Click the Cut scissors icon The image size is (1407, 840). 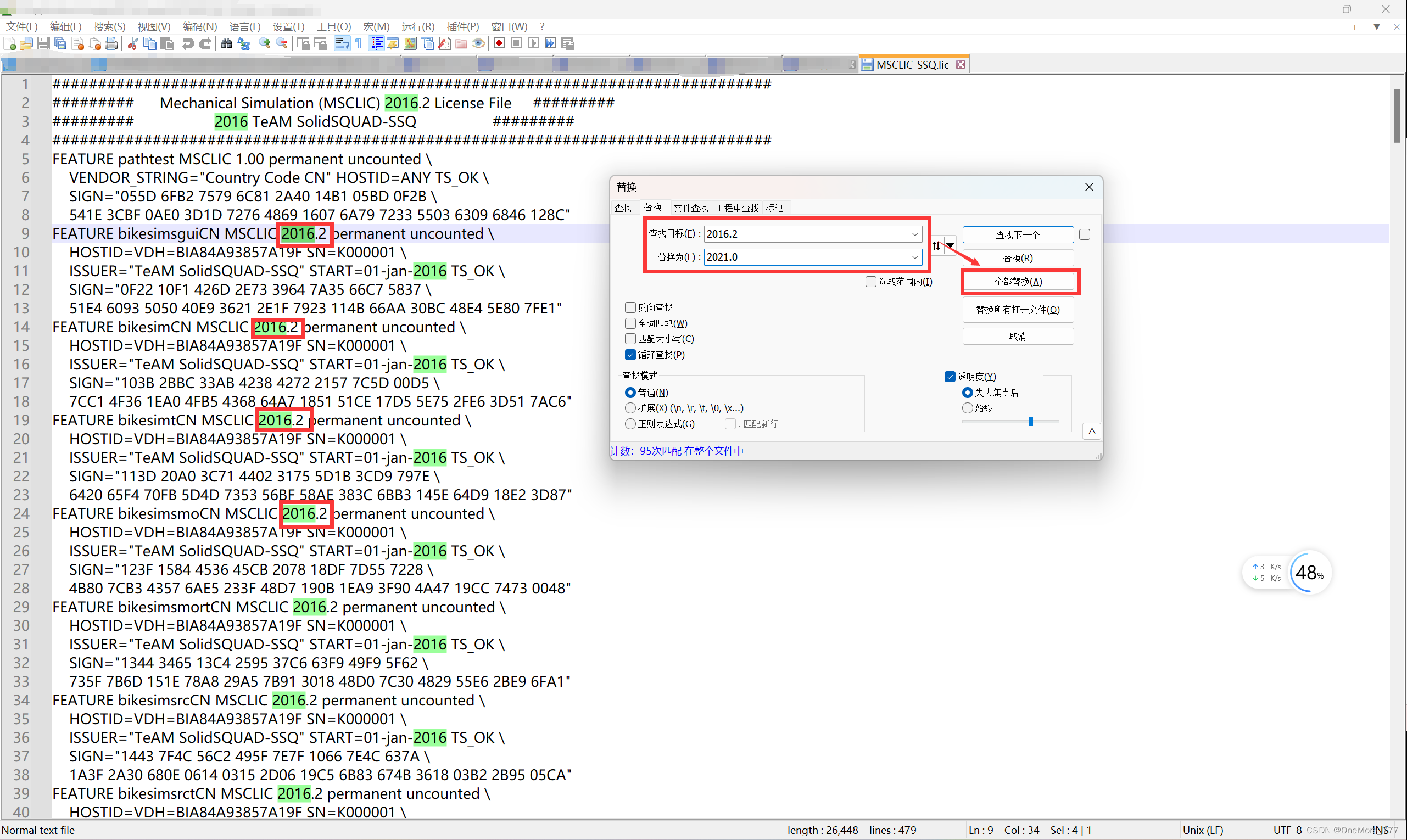[x=133, y=43]
